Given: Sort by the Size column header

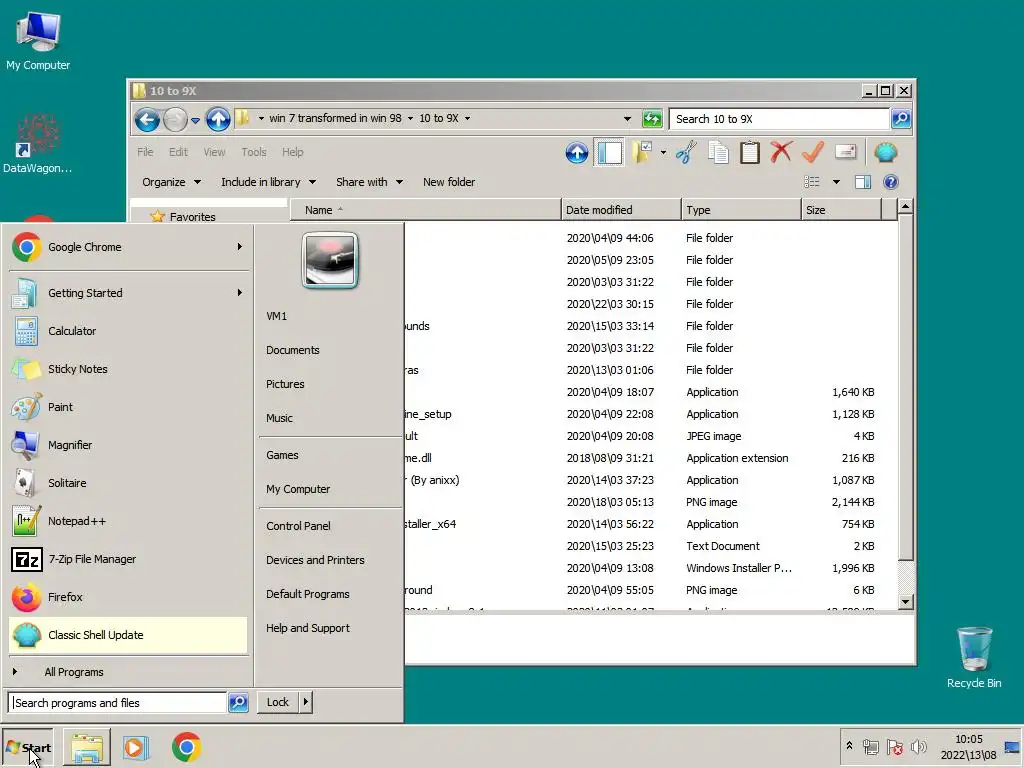Looking at the screenshot, I should pos(841,210).
